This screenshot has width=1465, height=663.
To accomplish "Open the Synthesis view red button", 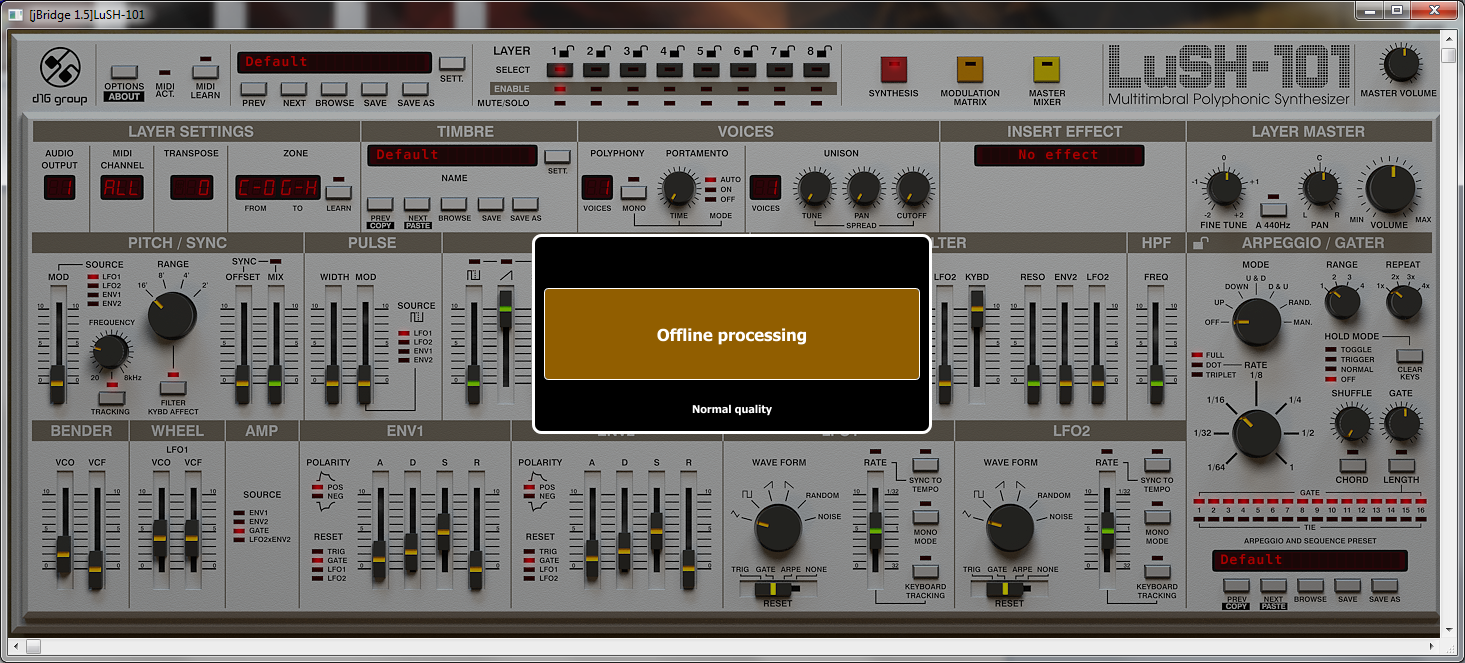I will coord(893,69).
